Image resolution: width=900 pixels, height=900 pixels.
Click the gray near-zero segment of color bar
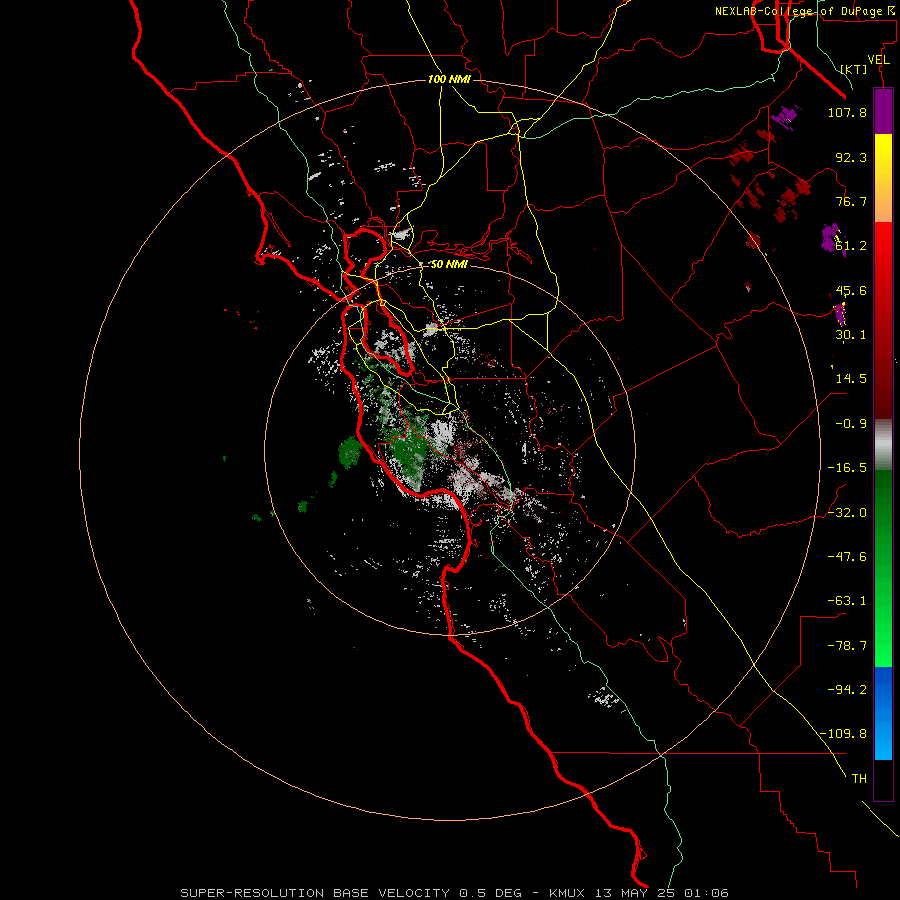pyautogui.click(x=883, y=444)
